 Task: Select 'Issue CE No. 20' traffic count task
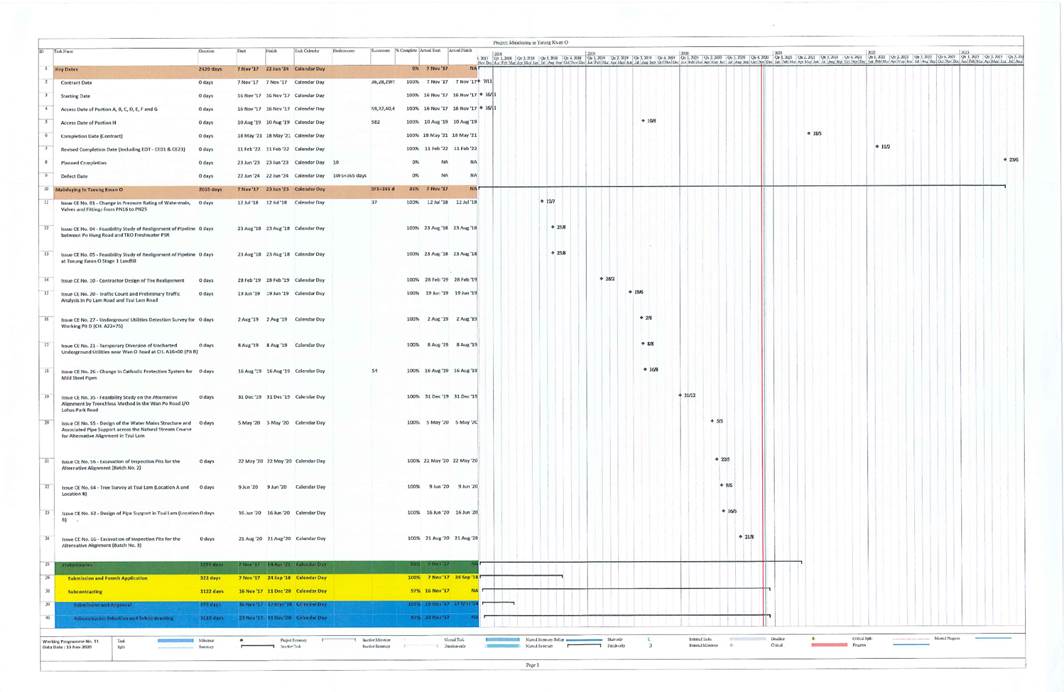point(120,297)
